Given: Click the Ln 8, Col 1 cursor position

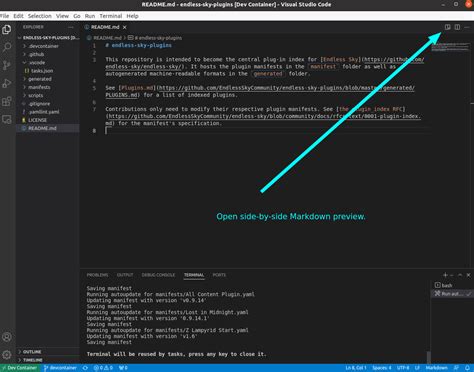Looking at the screenshot, I should [356, 368].
